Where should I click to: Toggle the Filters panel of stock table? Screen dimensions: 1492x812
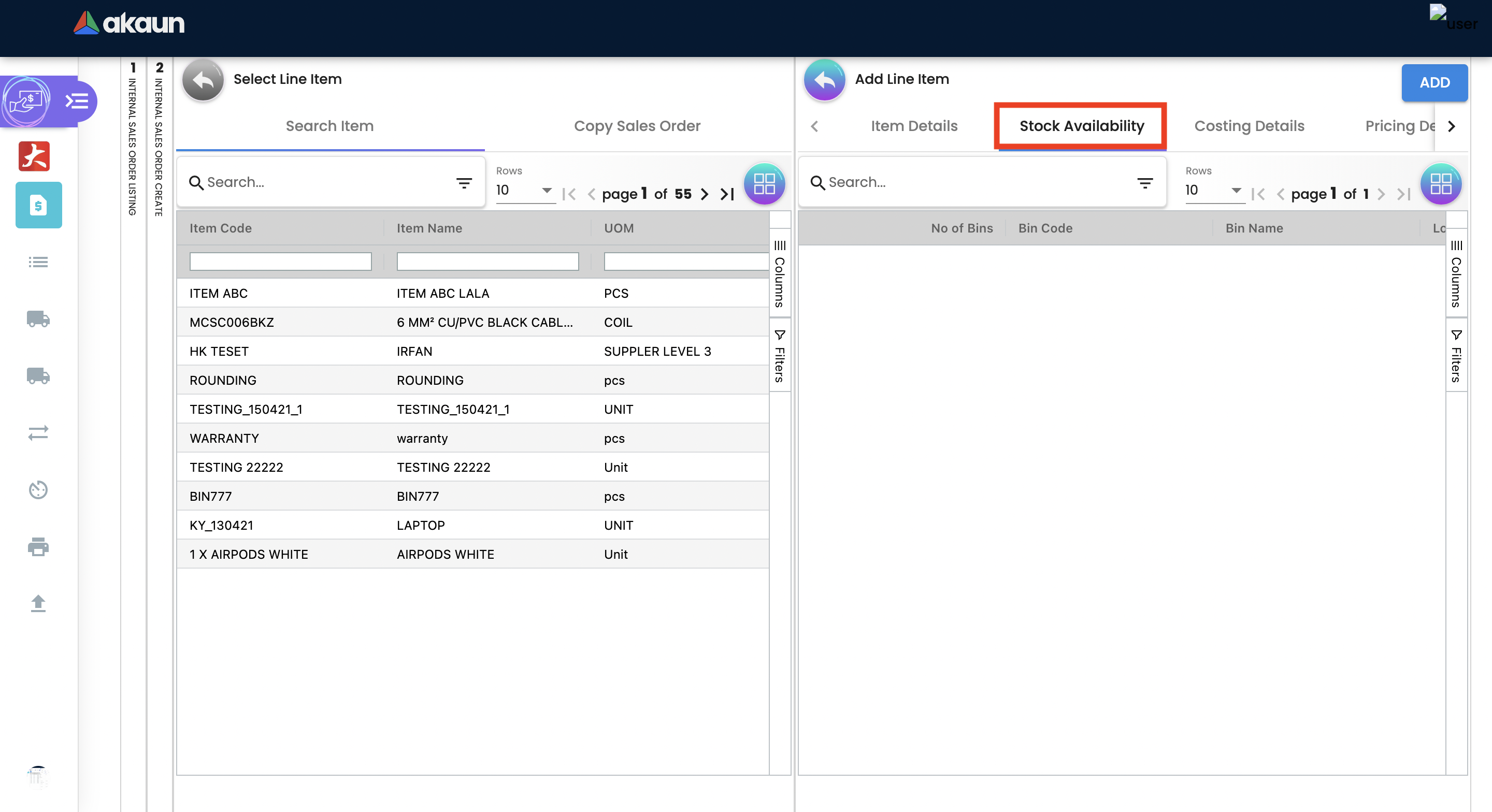click(1456, 356)
